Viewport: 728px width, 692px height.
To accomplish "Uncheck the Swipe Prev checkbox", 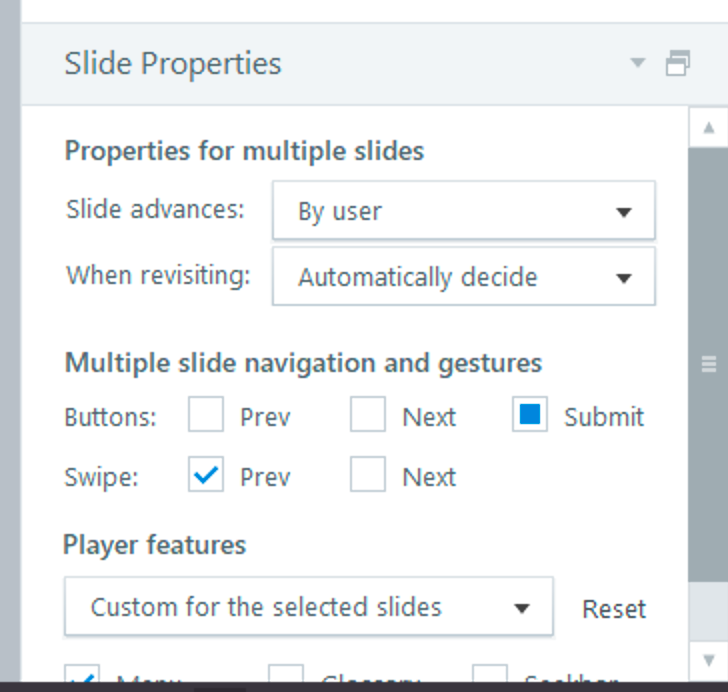I will tap(206, 476).
